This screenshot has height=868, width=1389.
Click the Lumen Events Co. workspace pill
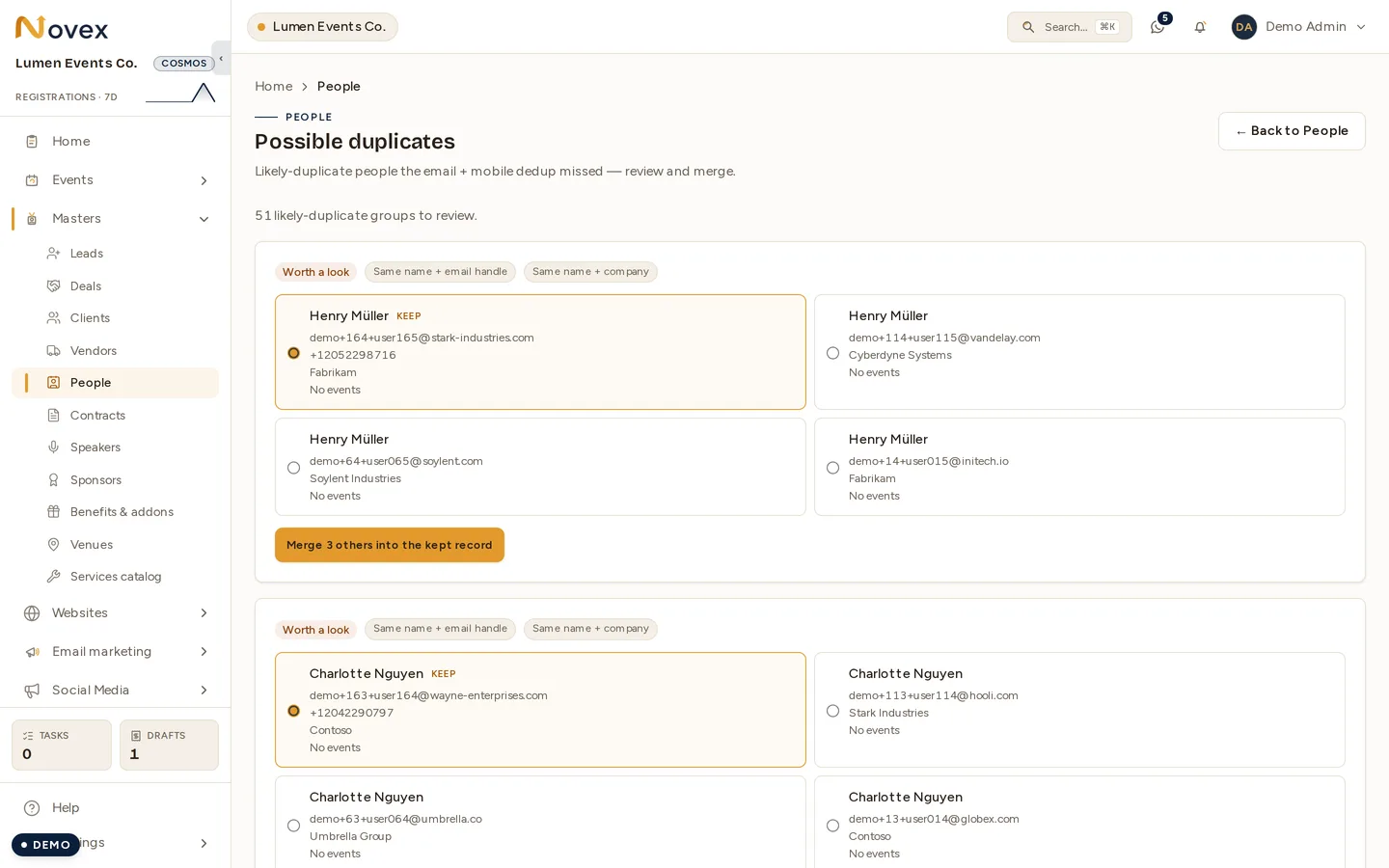click(322, 27)
